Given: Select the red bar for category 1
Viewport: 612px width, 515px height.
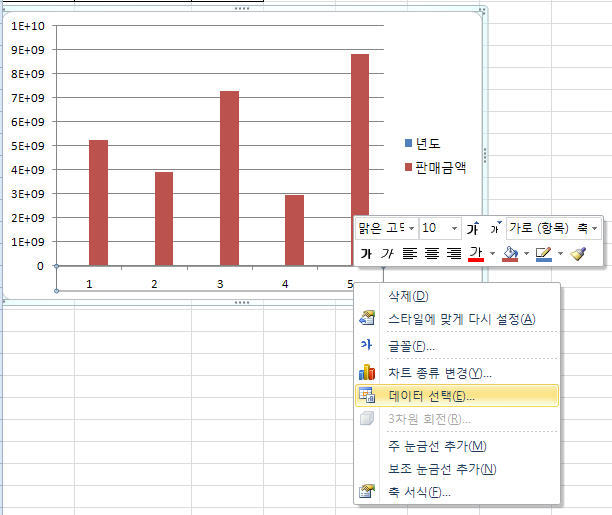Looking at the screenshot, I should pos(98,203).
